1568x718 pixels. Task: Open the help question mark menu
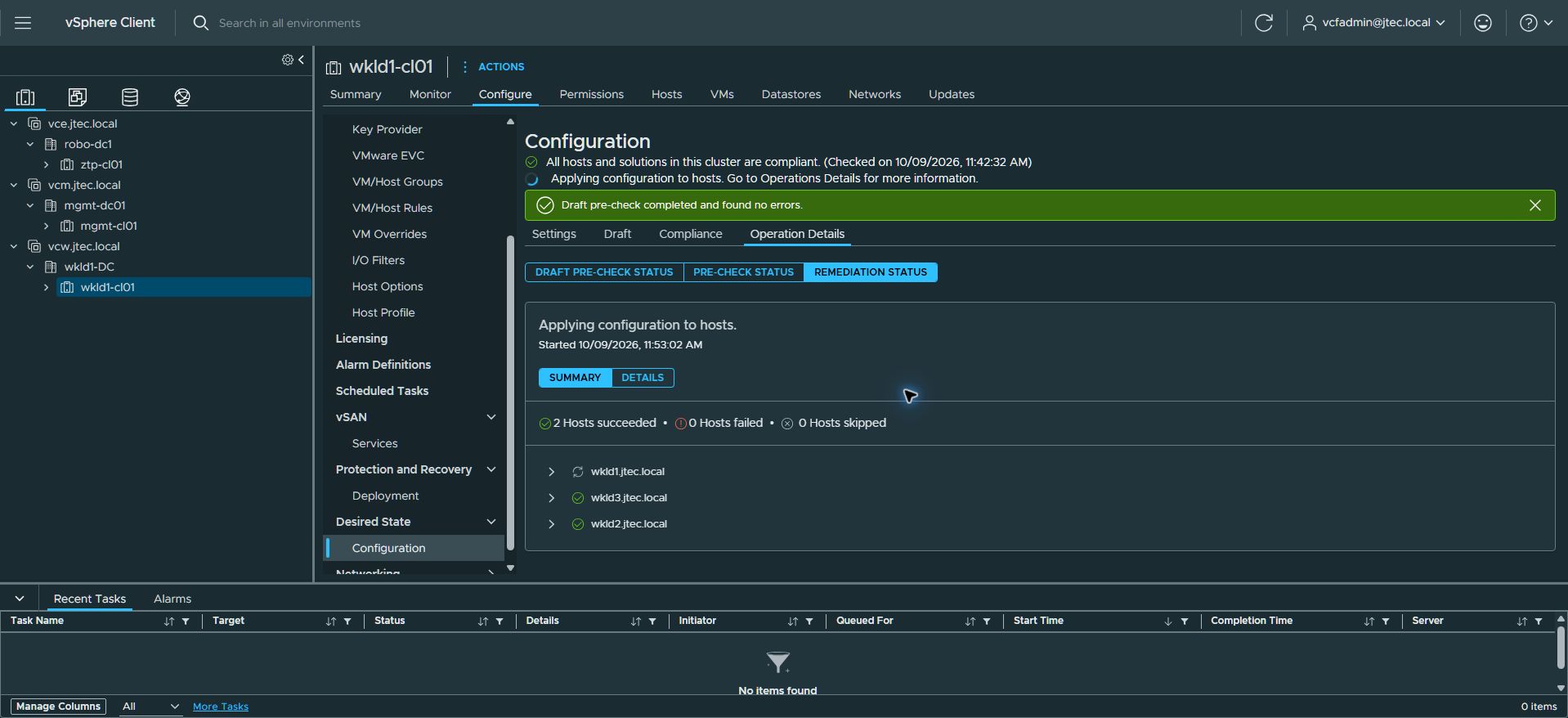coord(1535,23)
